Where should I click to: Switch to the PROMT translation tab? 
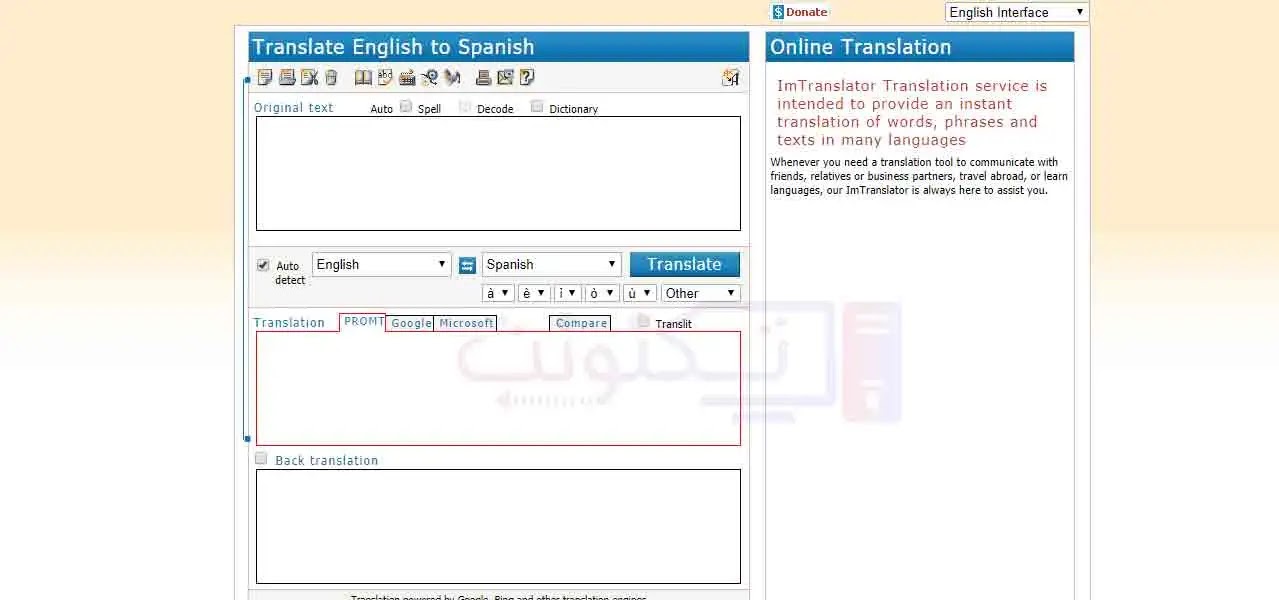[362, 322]
